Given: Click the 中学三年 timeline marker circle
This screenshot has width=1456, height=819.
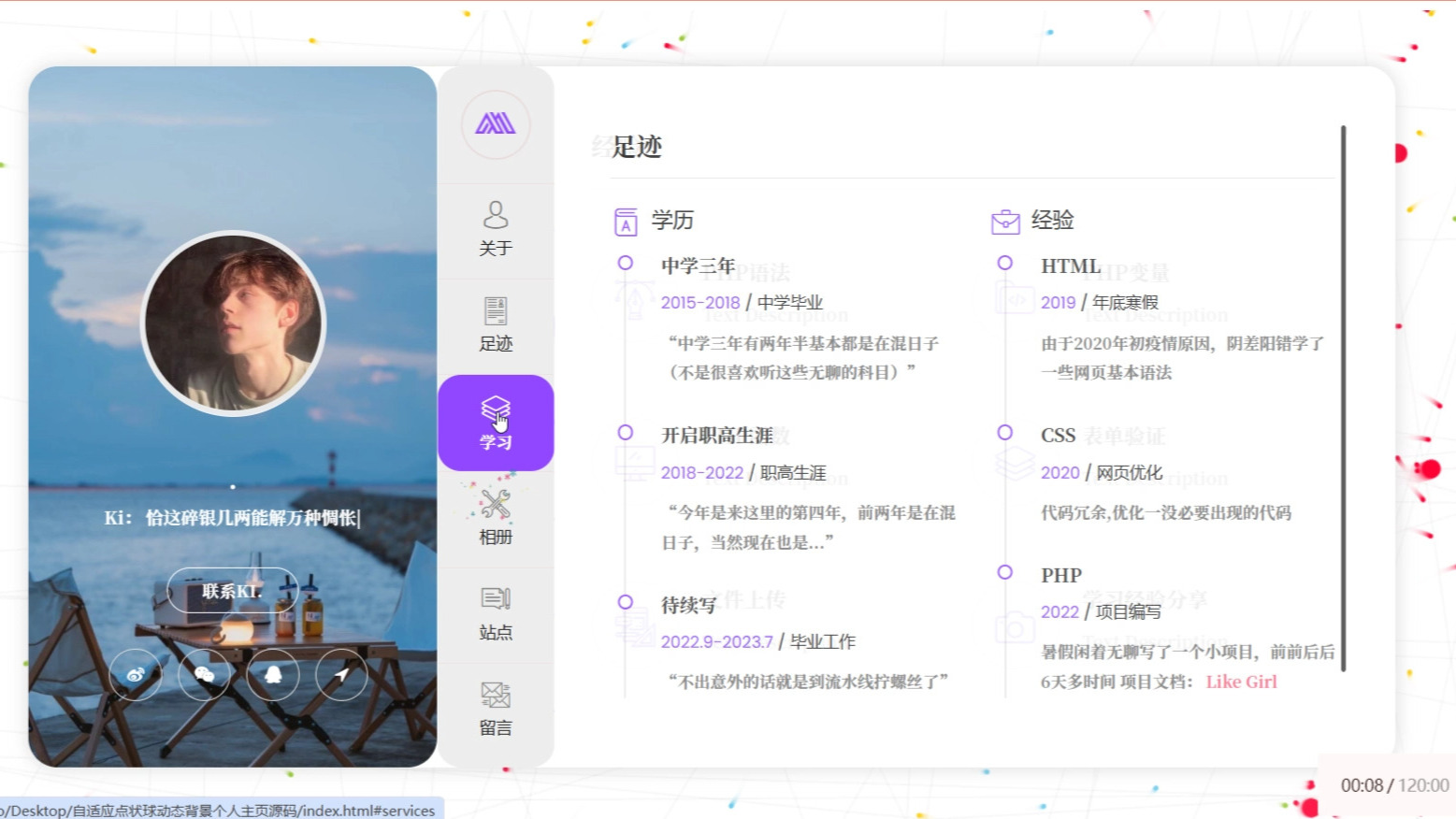Looking at the screenshot, I should coord(626,264).
